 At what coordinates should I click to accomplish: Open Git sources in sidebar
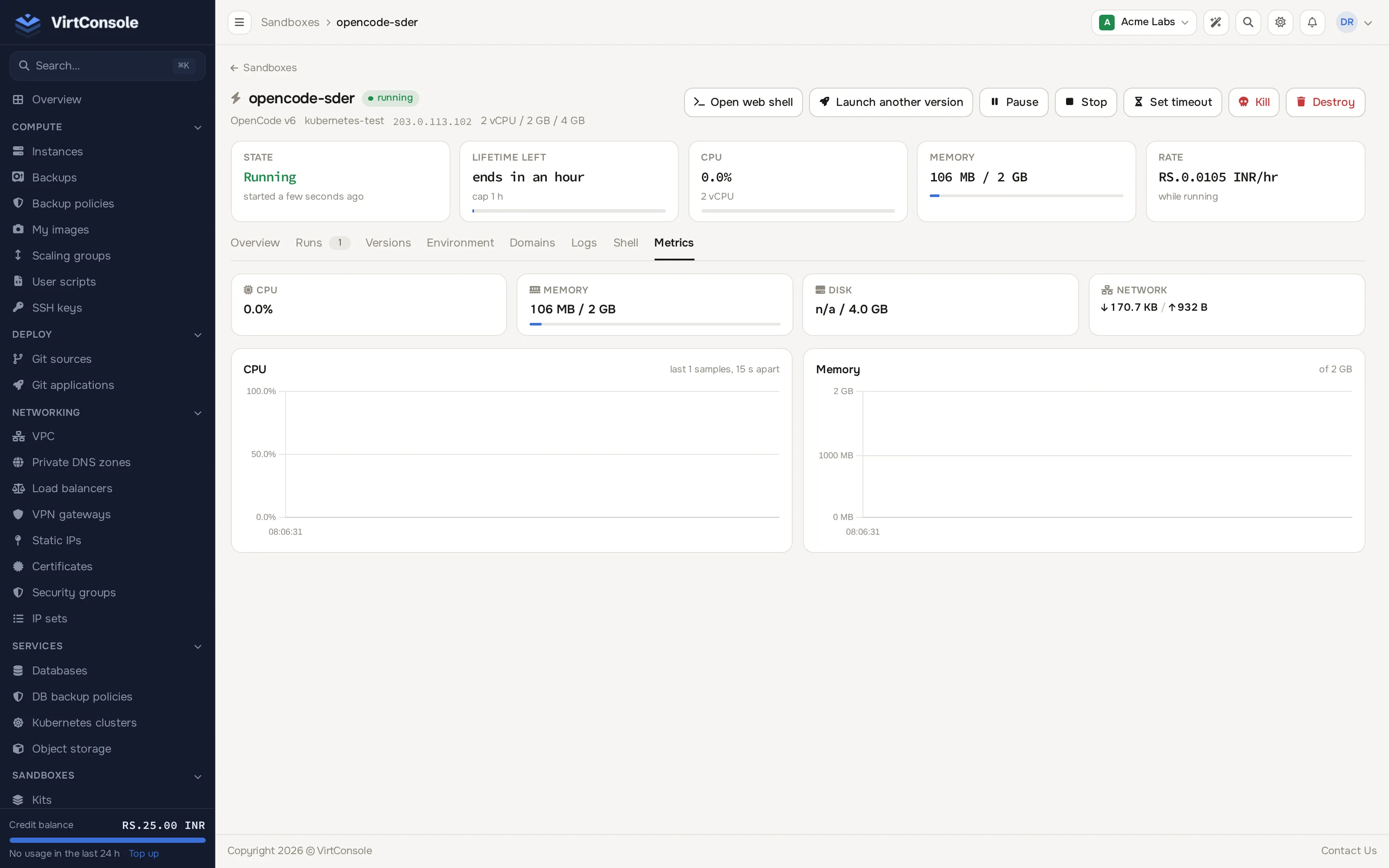coord(107,359)
